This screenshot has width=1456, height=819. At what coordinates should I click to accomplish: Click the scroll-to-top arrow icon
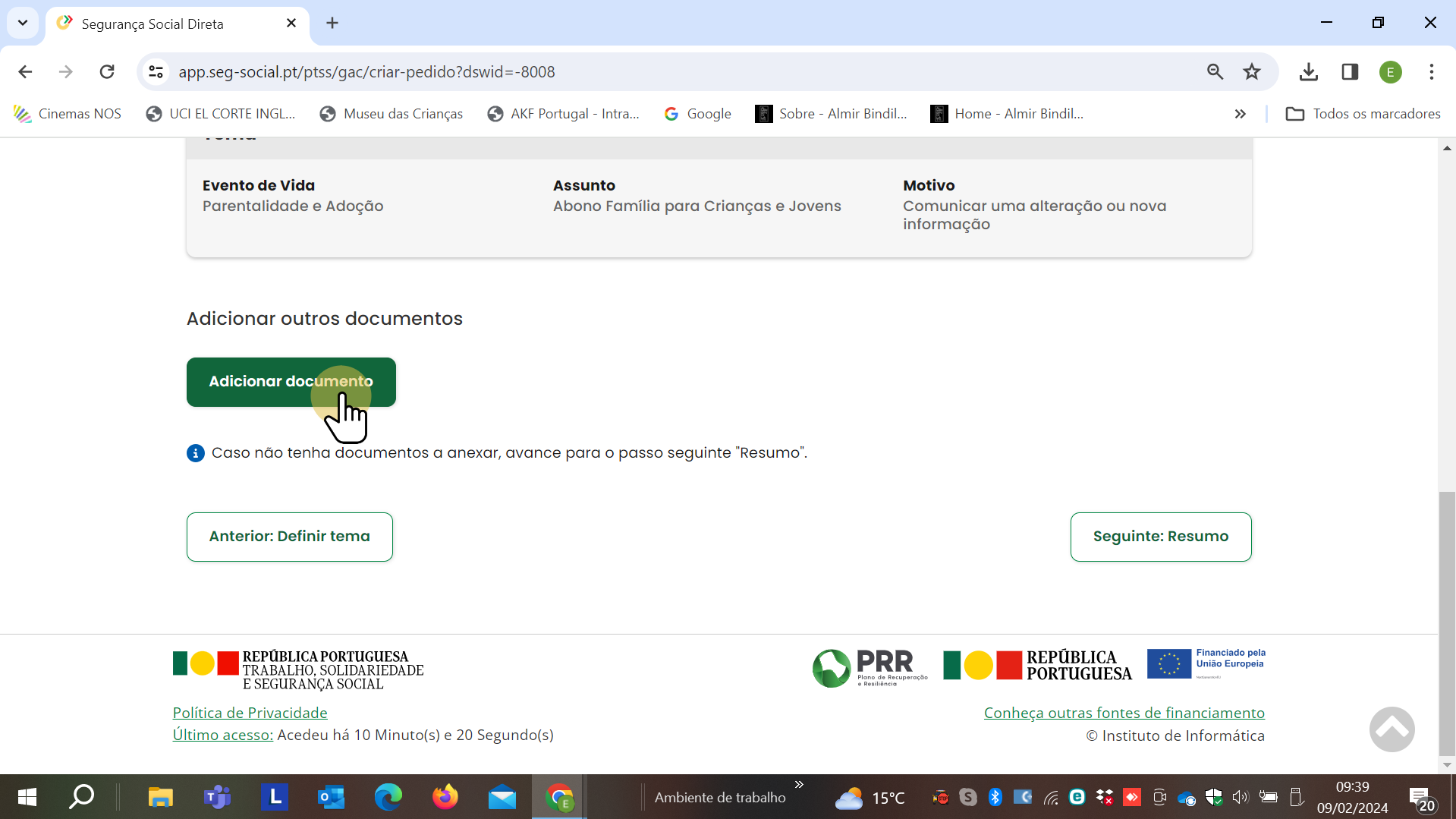pyautogui.click(x=1392, y=729)
